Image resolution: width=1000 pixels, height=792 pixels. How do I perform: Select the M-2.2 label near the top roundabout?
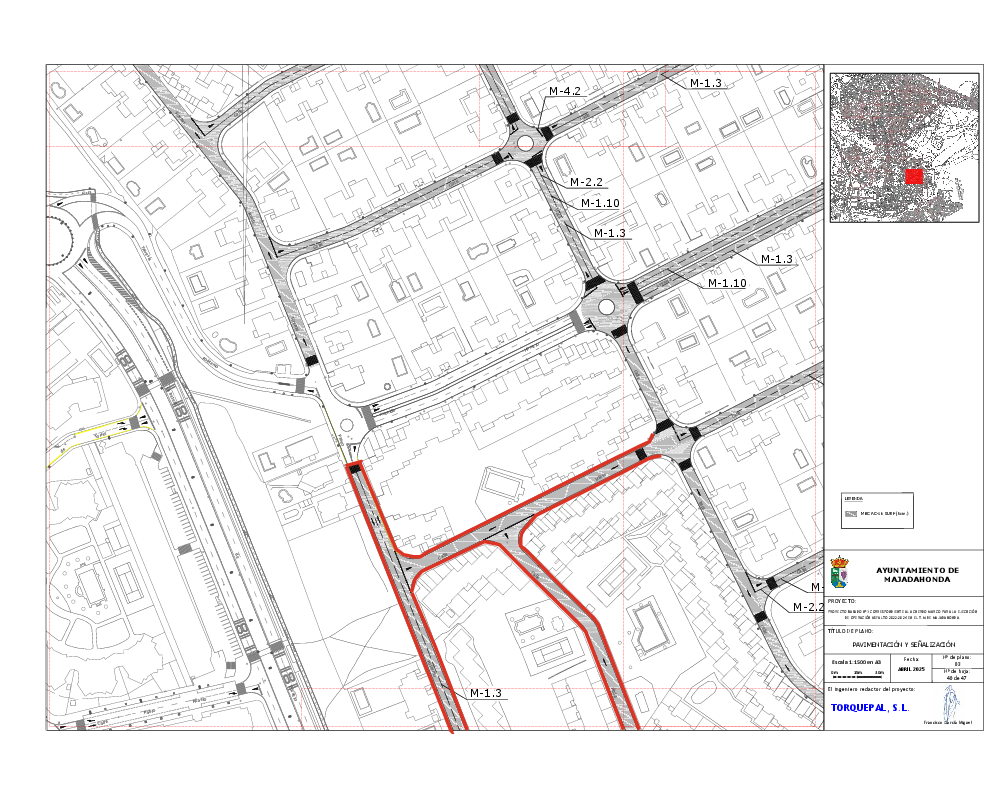click(x=586, y=182)
